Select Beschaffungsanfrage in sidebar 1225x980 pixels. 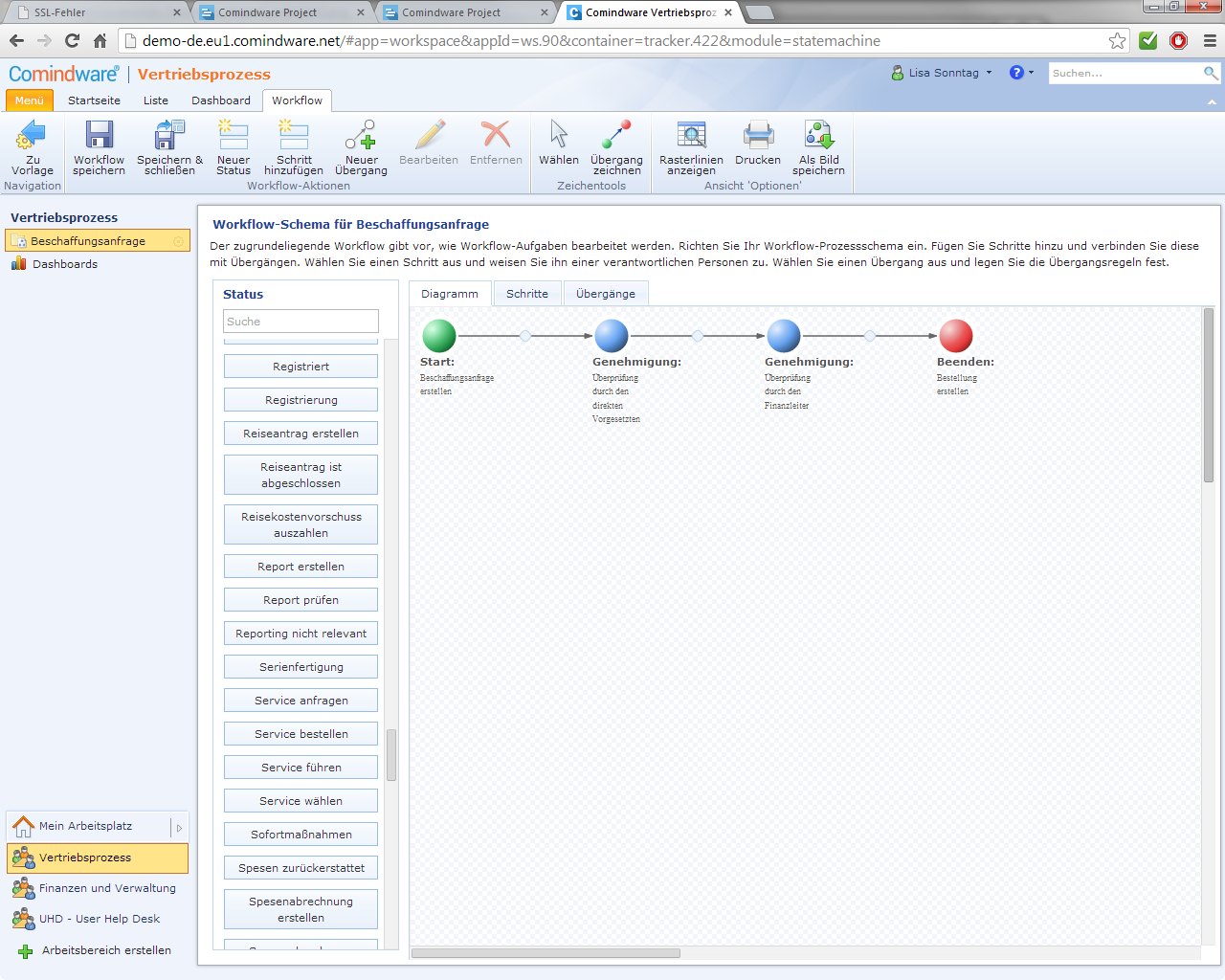88,241
